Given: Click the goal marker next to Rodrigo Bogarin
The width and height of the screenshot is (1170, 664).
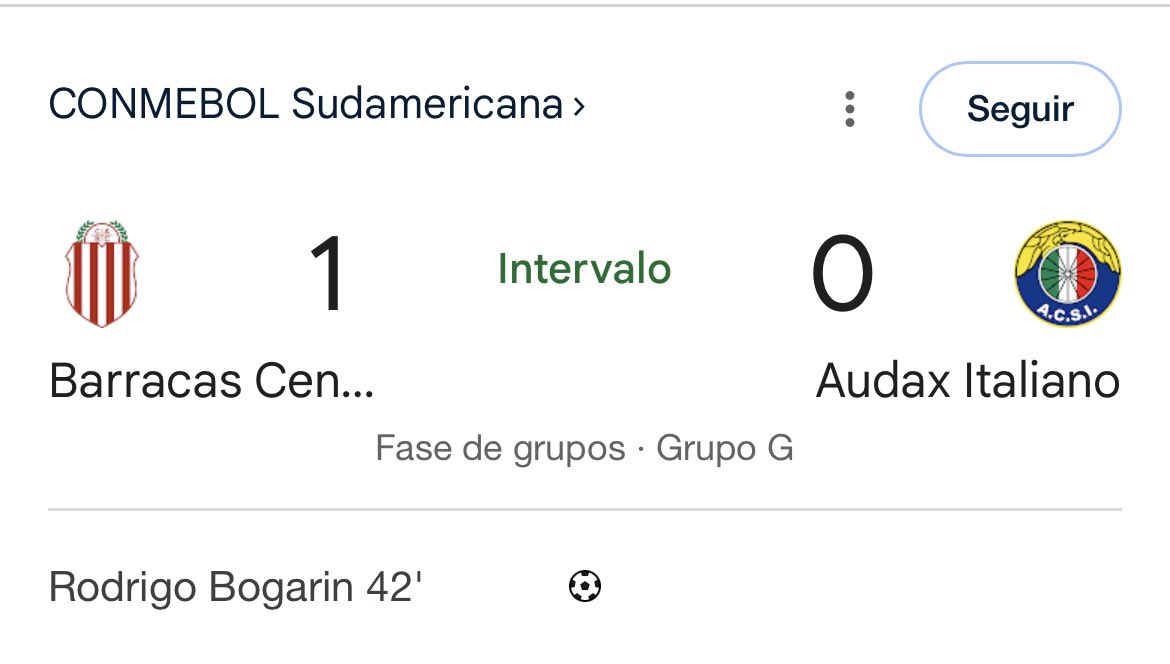Looking at the screenshot, I should [x=581, y=588].
